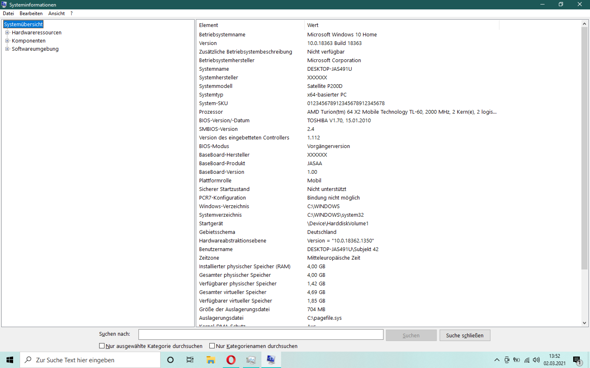The height and width of the screenshot is (368, 590).
Task: Select the Hardwareabstraktionsebene row
Action: (x=348, y=240)
